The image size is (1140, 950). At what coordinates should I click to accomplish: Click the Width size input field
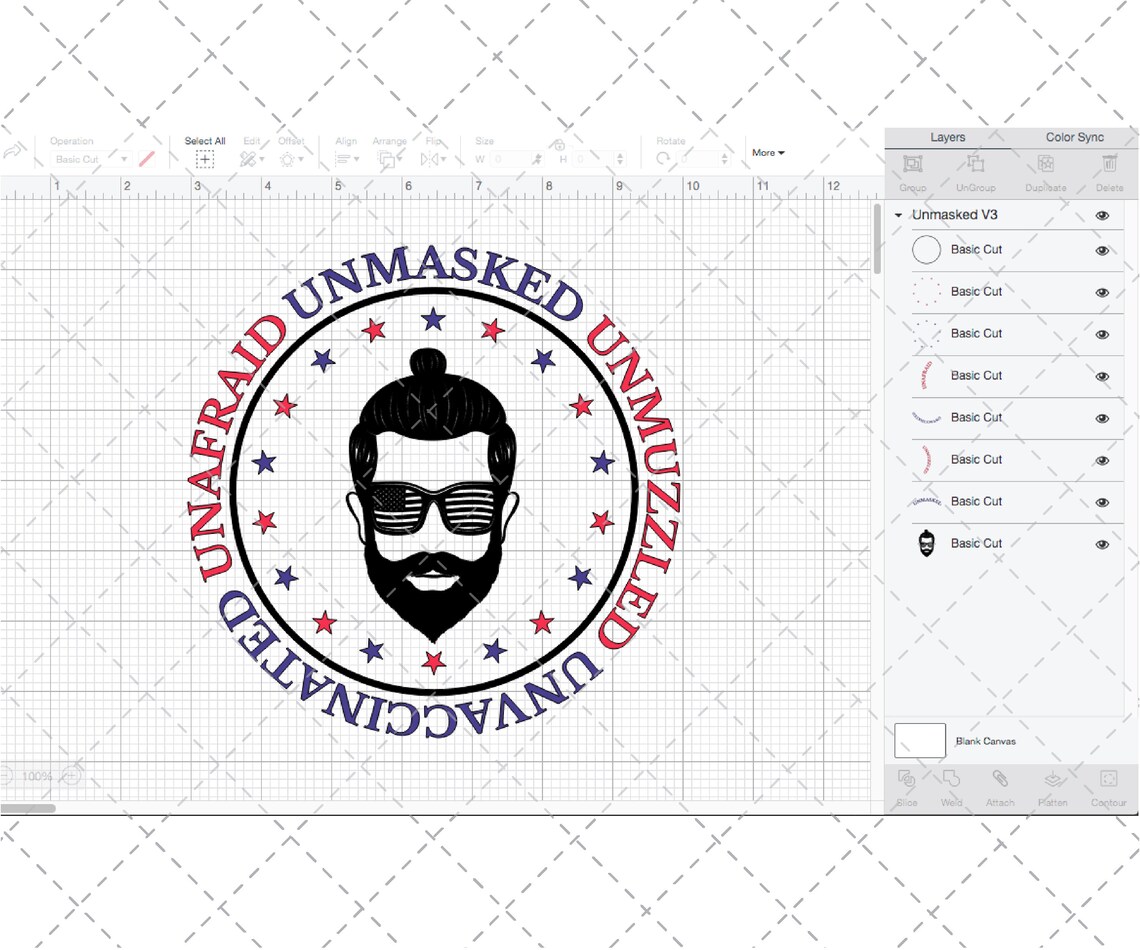pos(511,159)
